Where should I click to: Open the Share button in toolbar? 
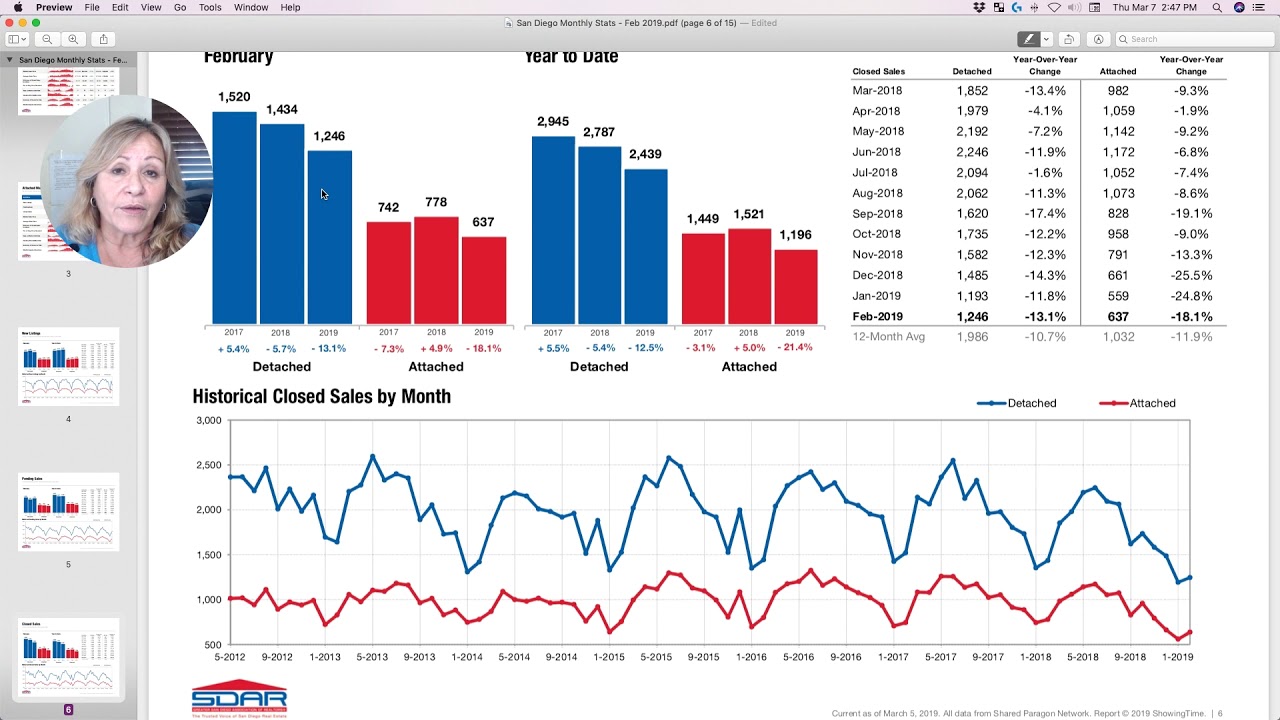[x=103, y=39]
